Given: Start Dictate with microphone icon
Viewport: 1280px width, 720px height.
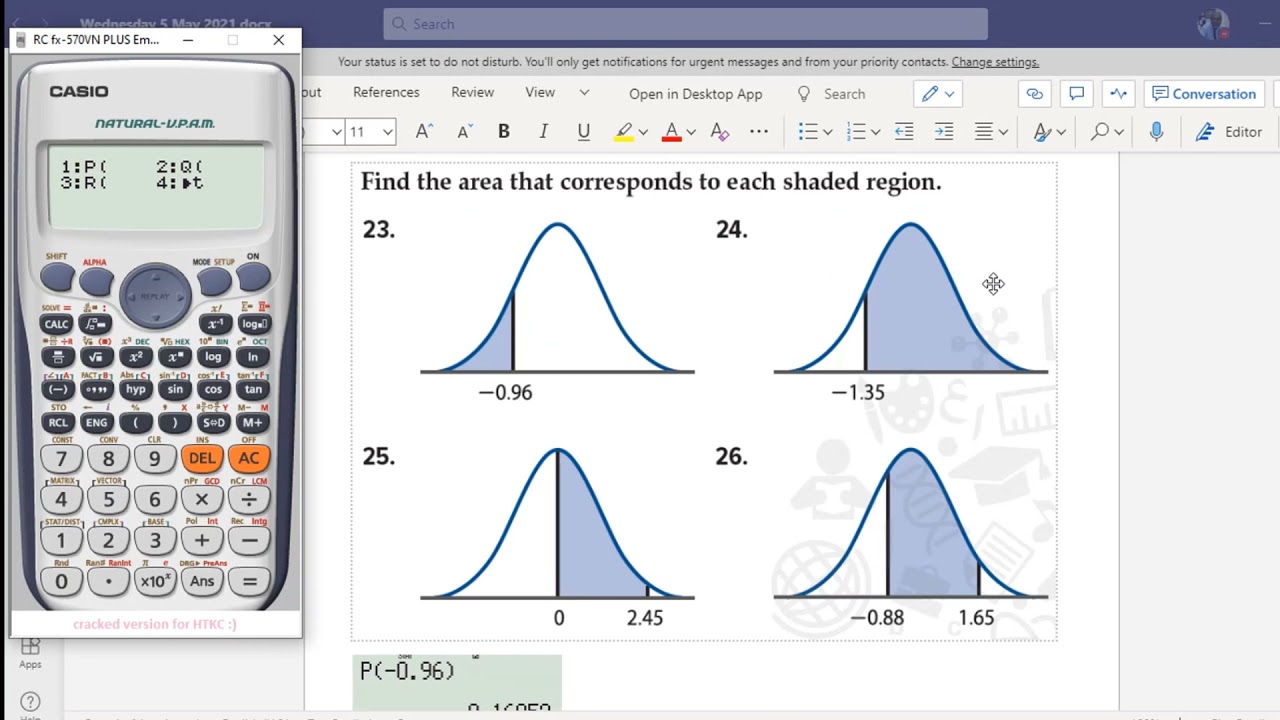Looking at the screenshot, I should (x=1157, y=132).
